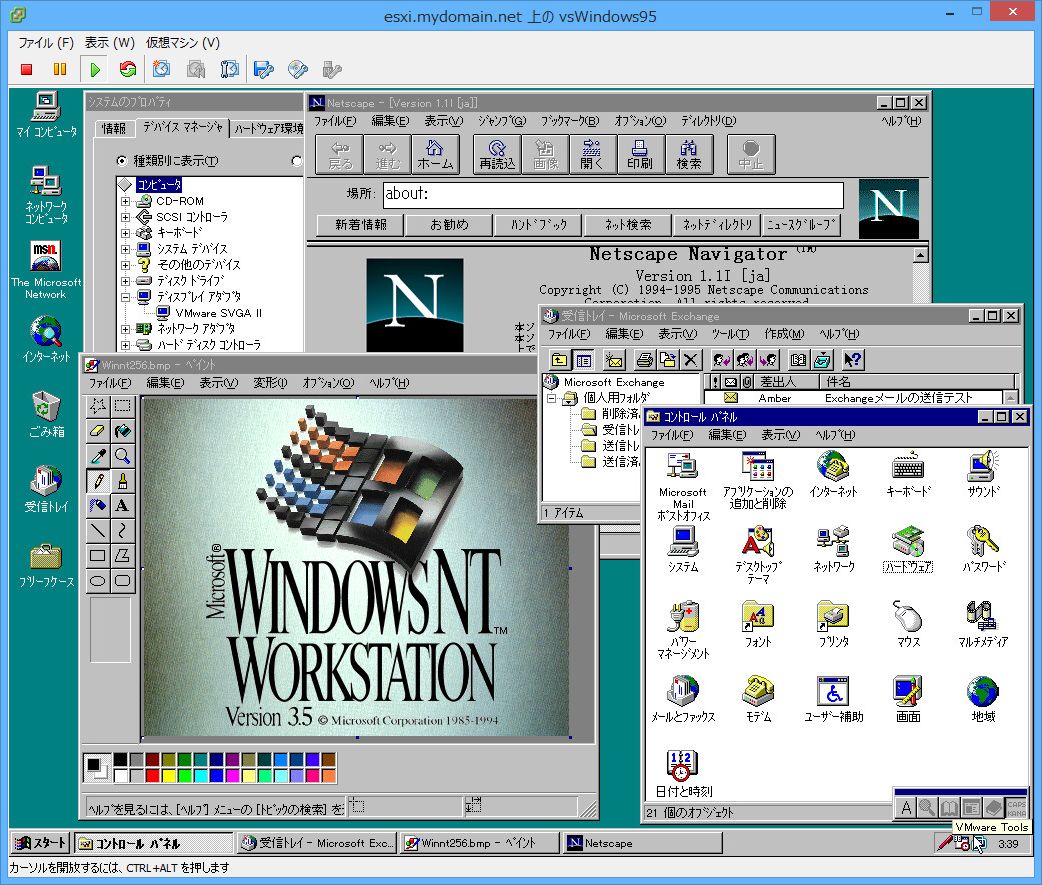1042x885 pixels.
Task: Expand the システム デバイス node
Action: pyautogui.click(x=125, y=249)
